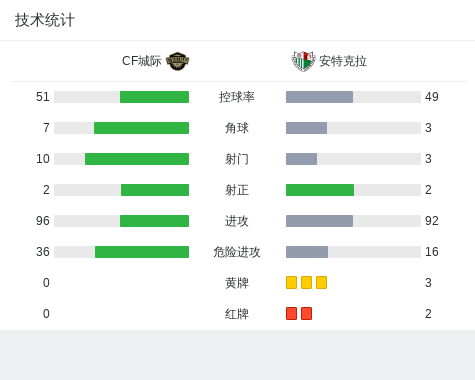
Task: Click the third yellow card icon
Action: pos(321,282)
